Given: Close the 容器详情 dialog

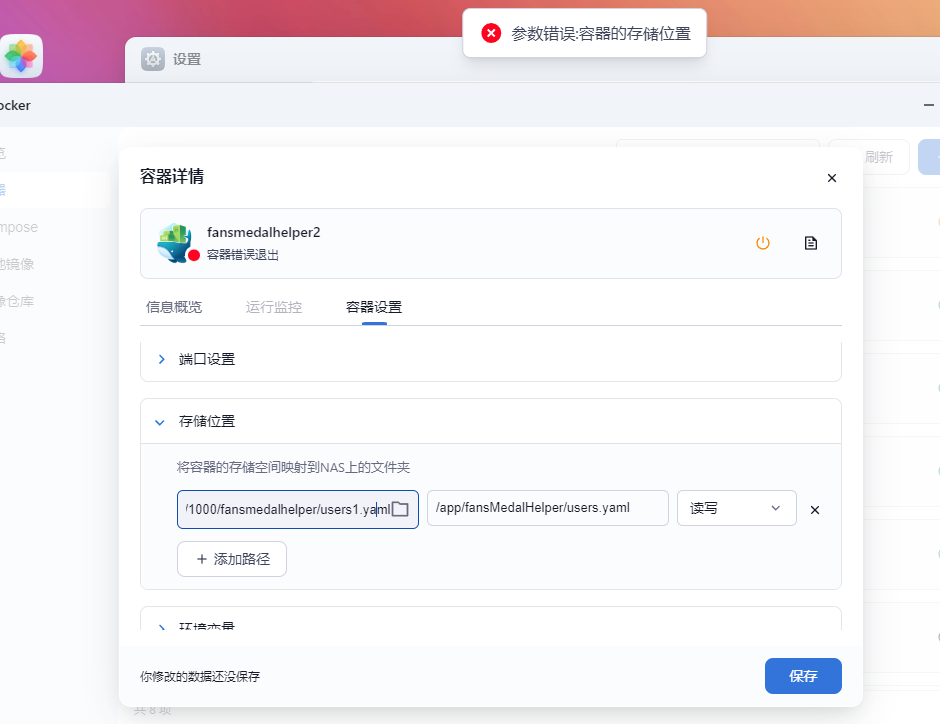Looking at the screenshot, I should 831,178.
